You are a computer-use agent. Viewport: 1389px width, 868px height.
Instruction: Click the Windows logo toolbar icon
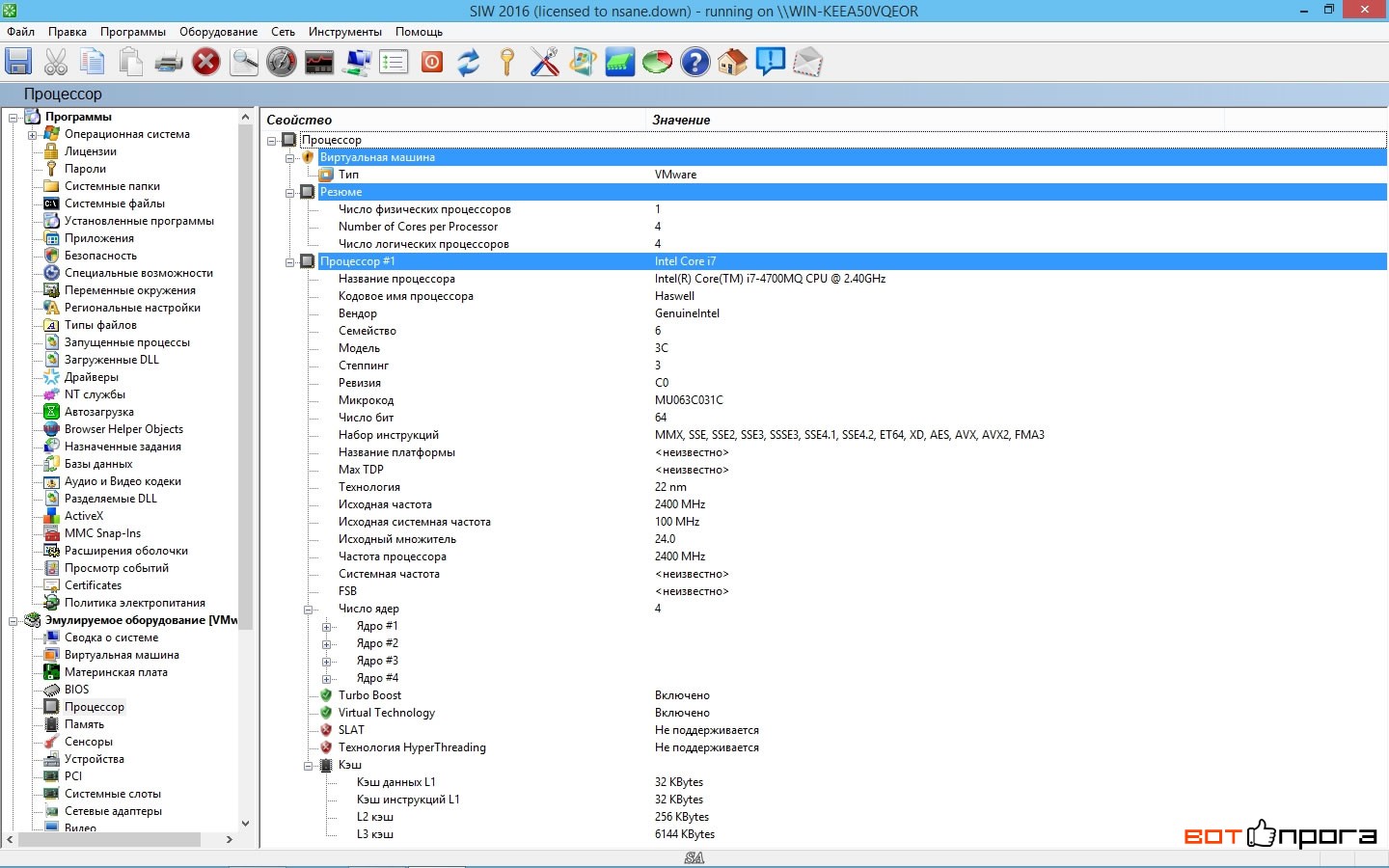[x=582, y=62]
